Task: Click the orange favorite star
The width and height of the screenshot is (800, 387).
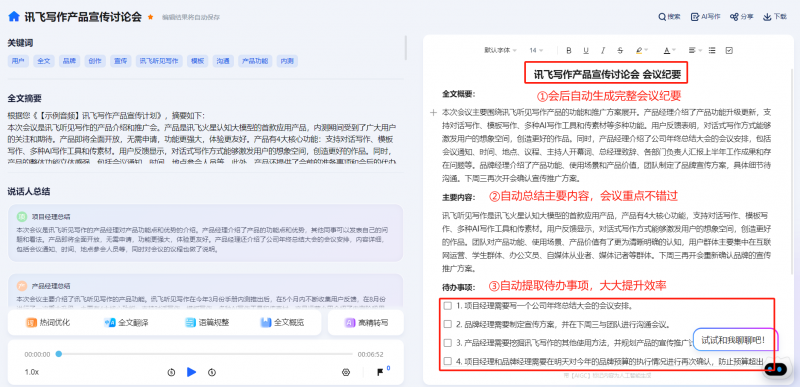Action: click(x=151, y=17)
